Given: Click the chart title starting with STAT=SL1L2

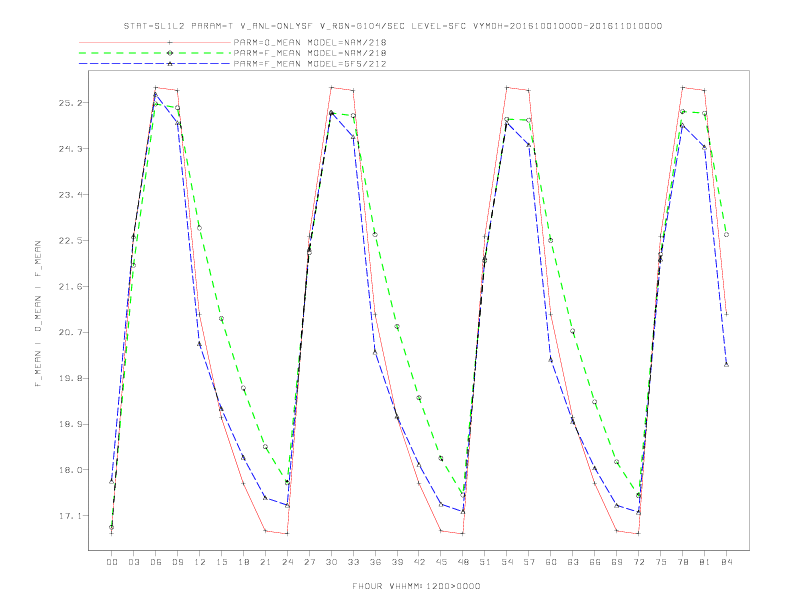Looking at the screenshot, I should 392,26.
